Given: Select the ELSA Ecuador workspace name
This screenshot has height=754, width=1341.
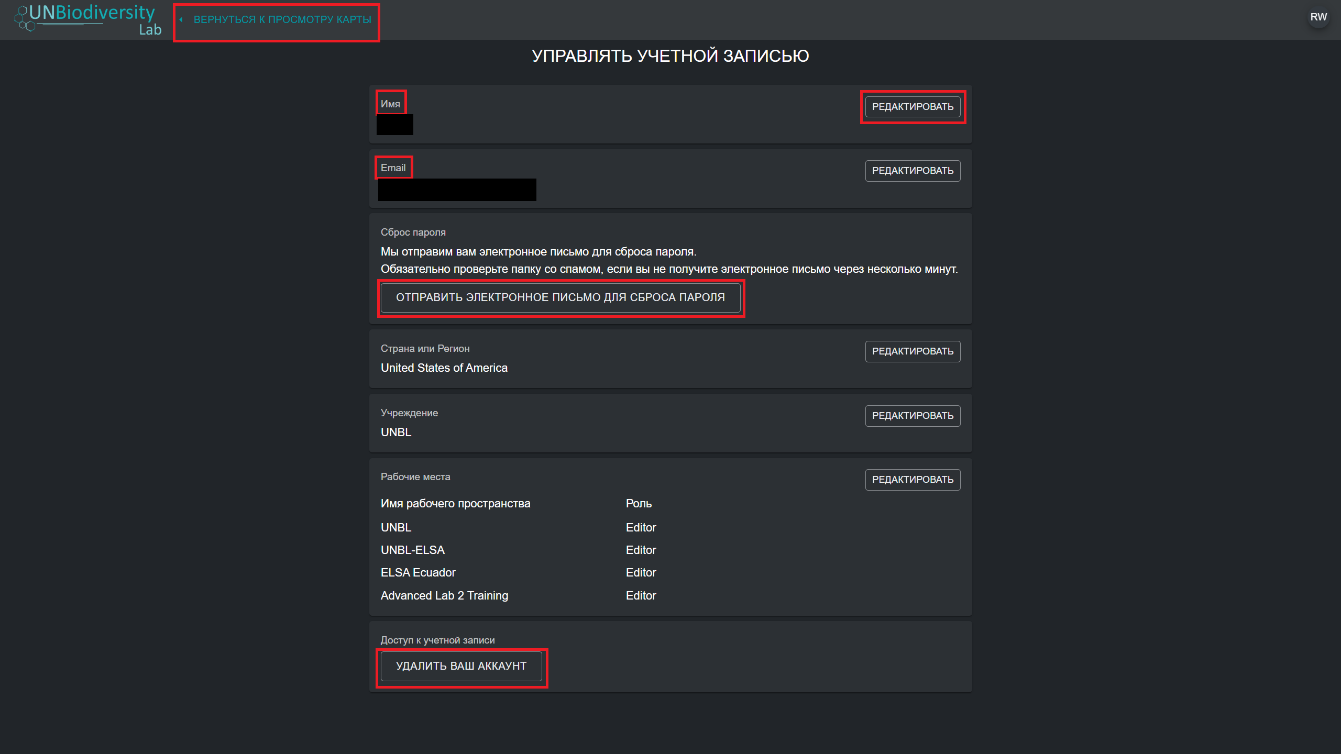Looking at the screenshot, I should click(x=418, y=573).
